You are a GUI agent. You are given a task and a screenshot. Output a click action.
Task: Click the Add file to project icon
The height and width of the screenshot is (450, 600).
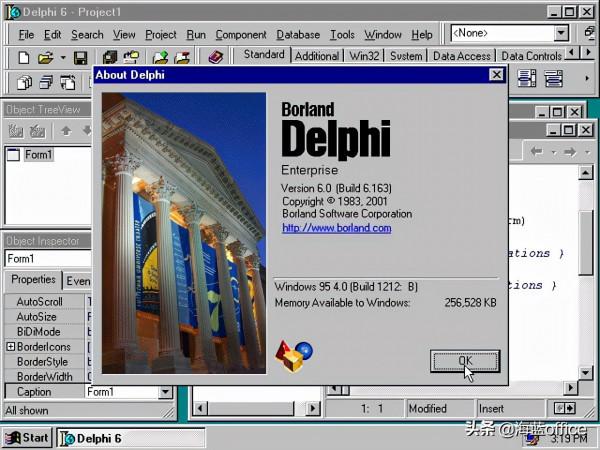point(160,58)
